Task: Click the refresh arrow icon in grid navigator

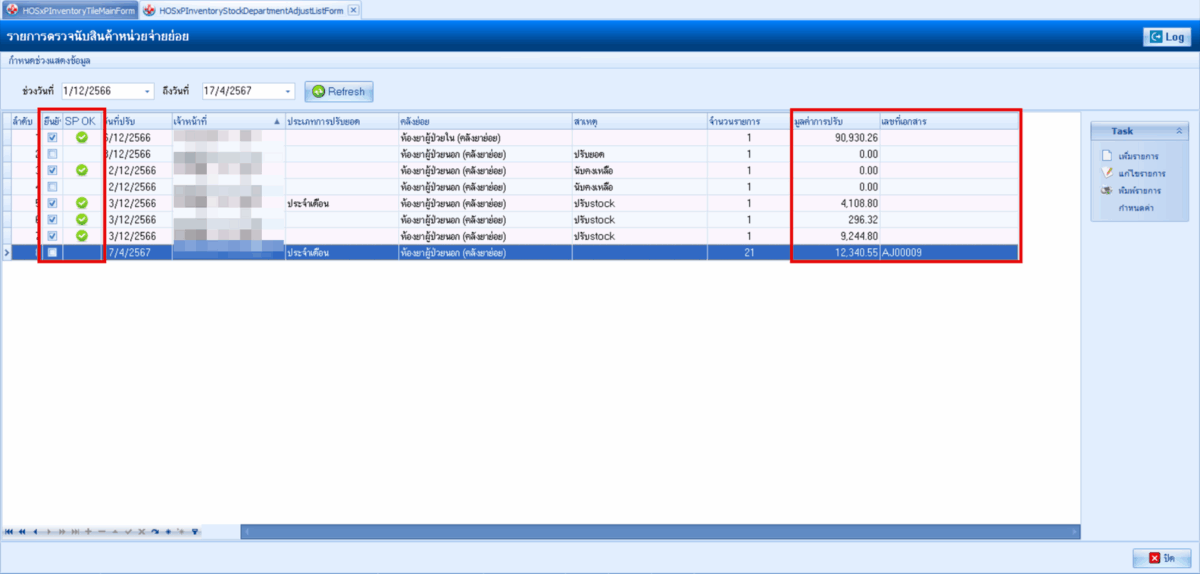Action: coord(155,532)
